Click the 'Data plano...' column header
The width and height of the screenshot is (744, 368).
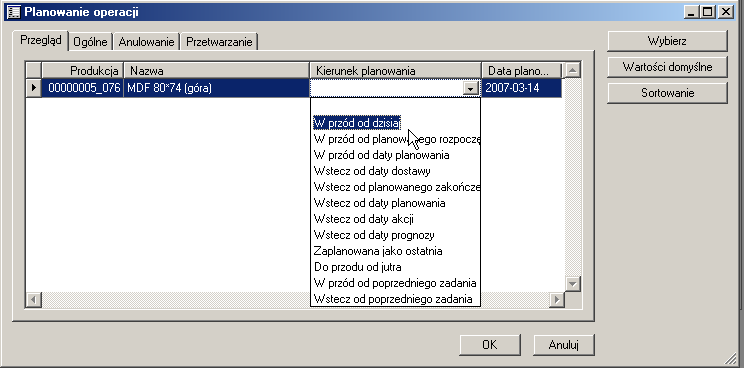point(522,71)
